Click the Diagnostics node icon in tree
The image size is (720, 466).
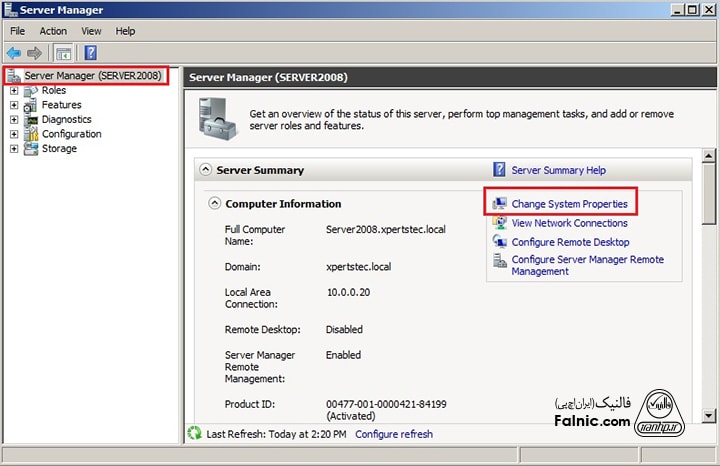click(x=31, y=120)
